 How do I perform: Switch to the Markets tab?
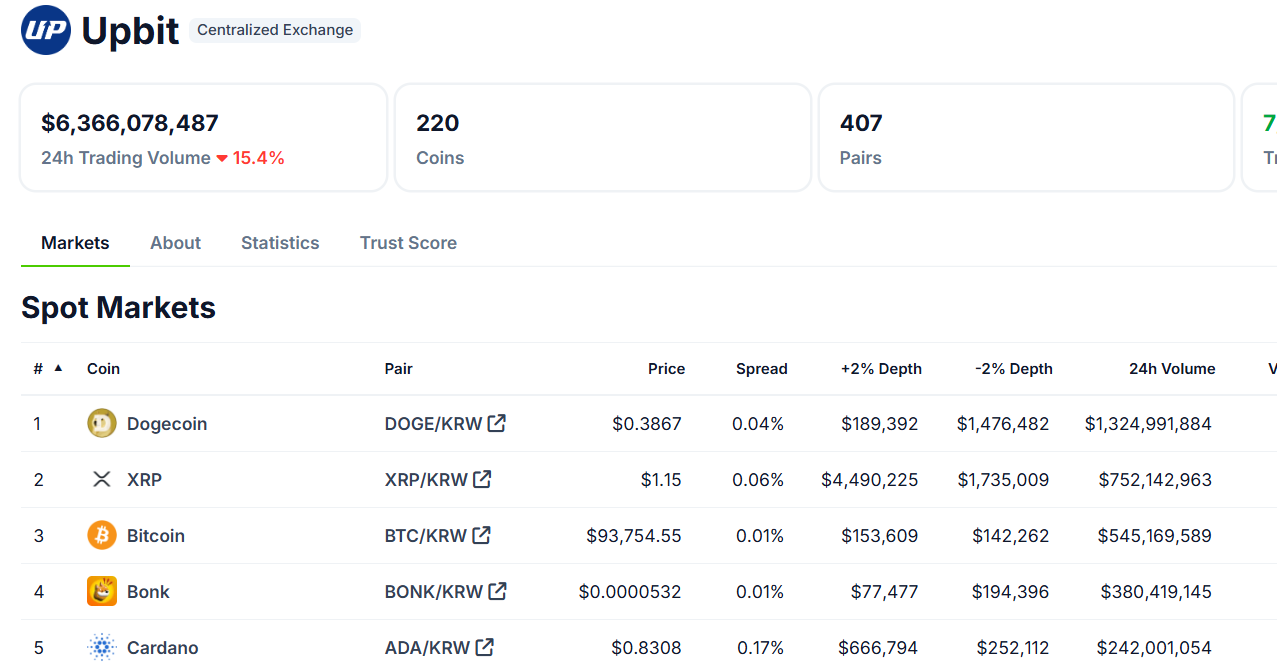point(75,243)
